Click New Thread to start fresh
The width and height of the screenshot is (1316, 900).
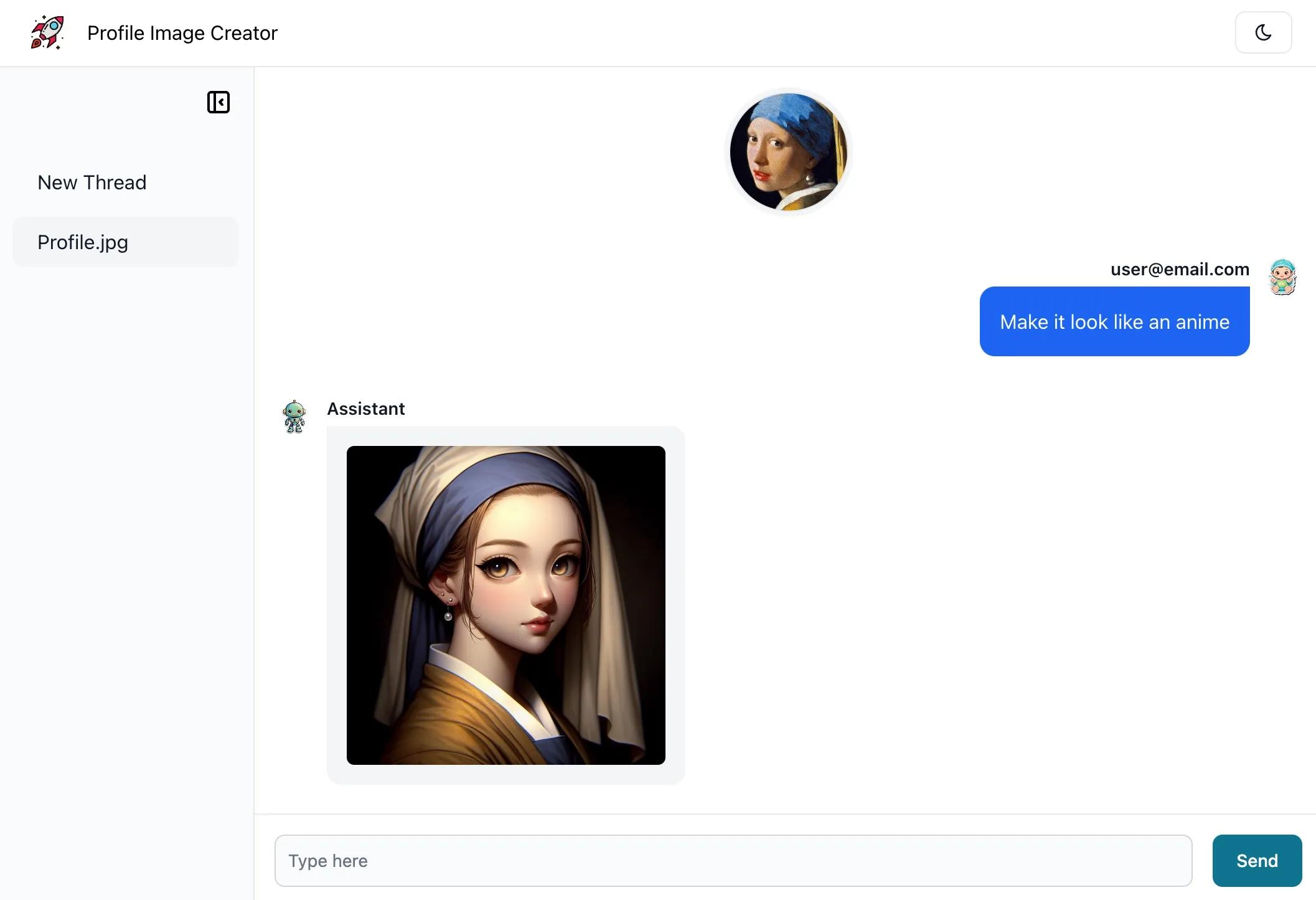pos(91,182)
